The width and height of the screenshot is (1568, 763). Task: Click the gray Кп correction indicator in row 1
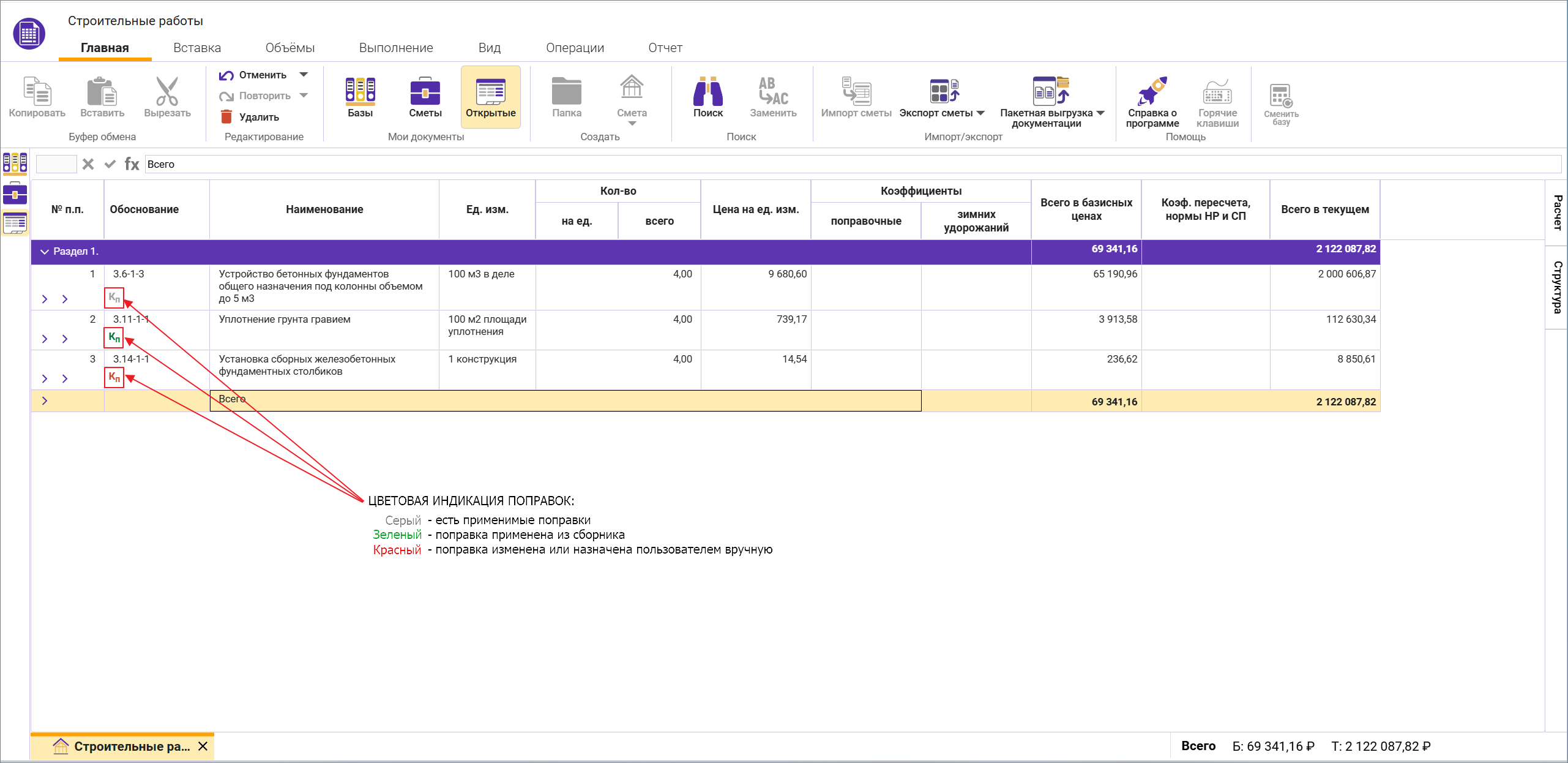pyautogui.click(x=114, y=298)
